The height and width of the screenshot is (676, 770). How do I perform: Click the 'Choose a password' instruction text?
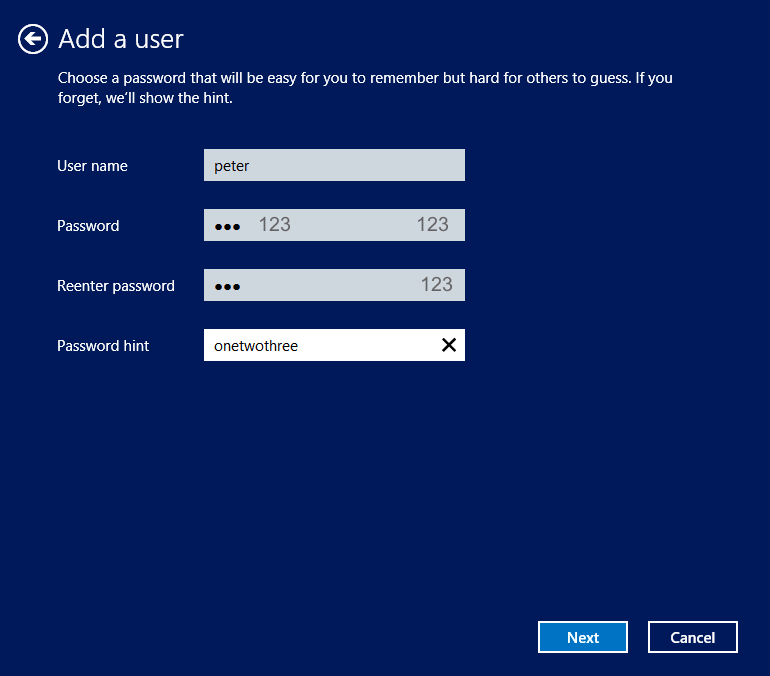365,88
